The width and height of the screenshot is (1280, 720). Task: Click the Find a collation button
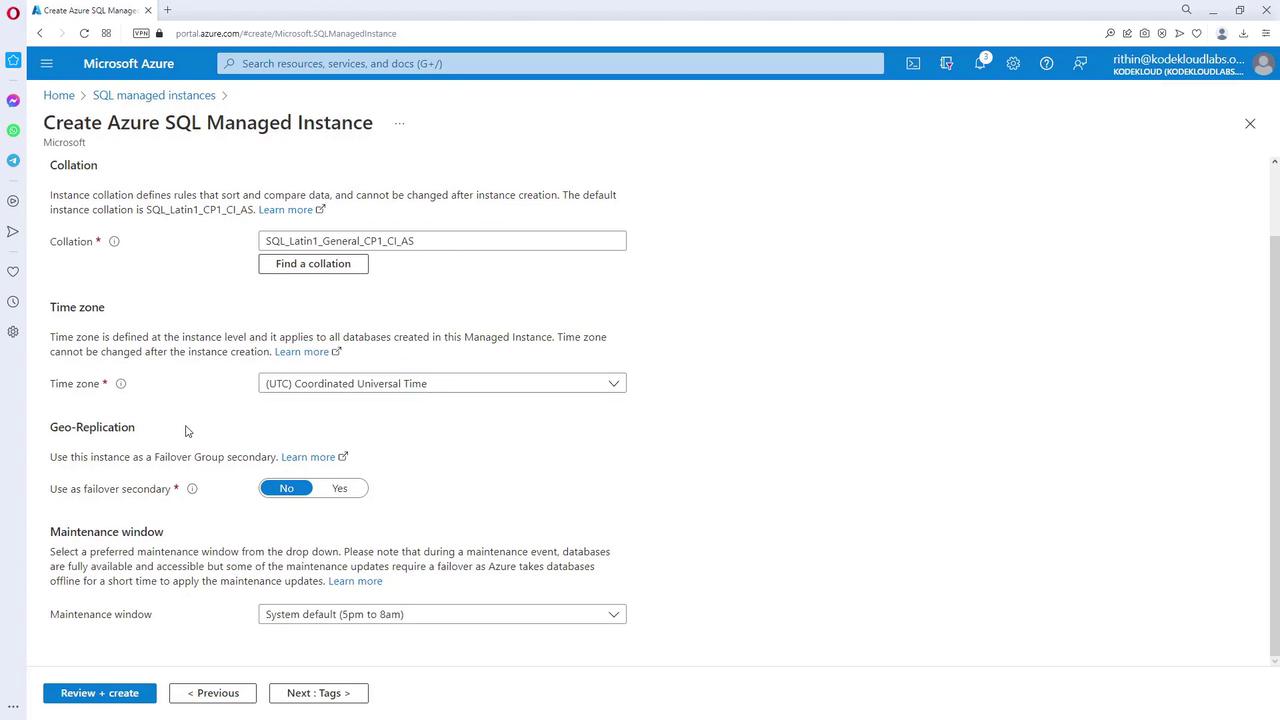[313, 264]
